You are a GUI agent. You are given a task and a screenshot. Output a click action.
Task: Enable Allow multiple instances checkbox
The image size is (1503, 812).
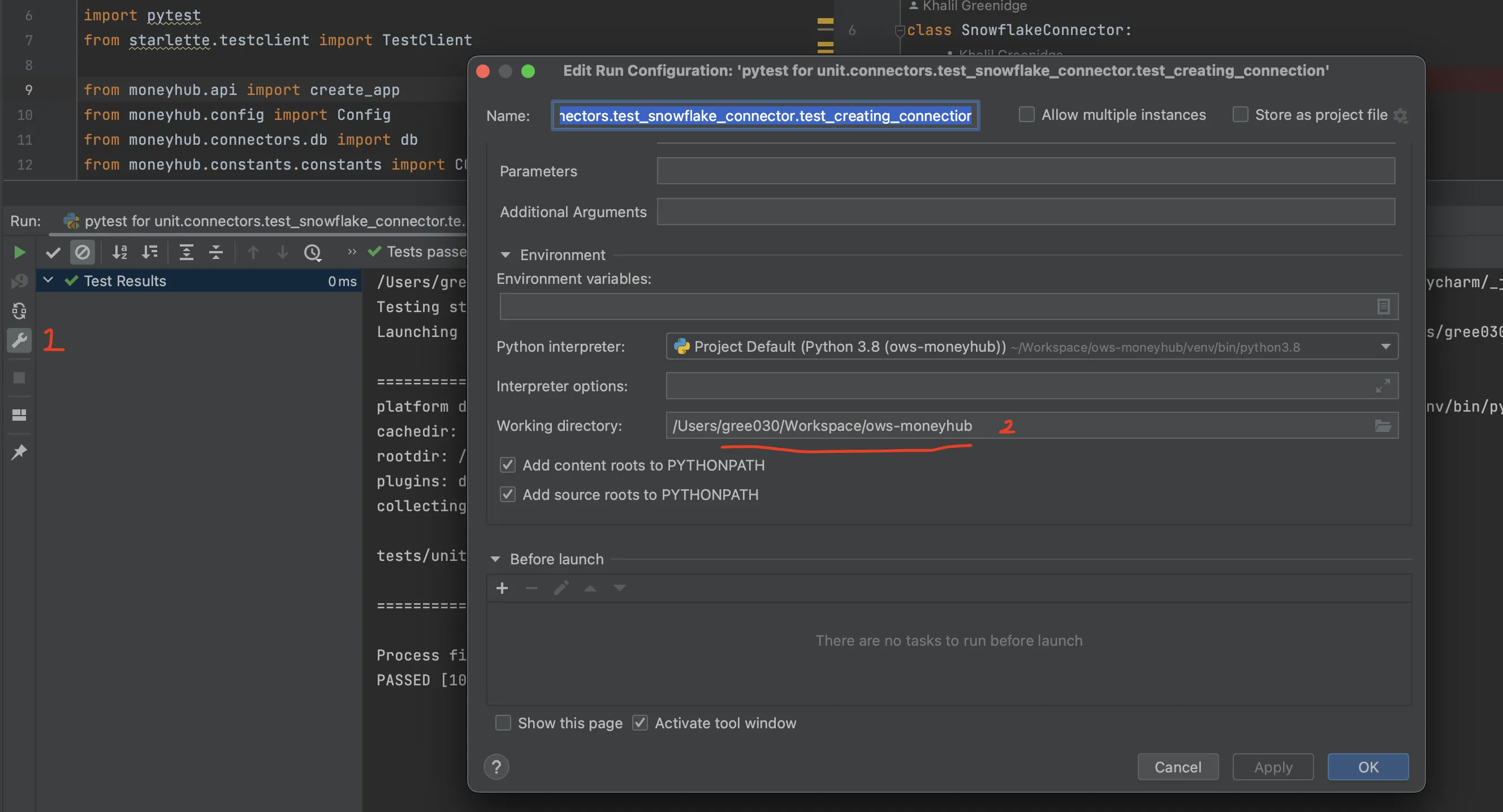1026,114
